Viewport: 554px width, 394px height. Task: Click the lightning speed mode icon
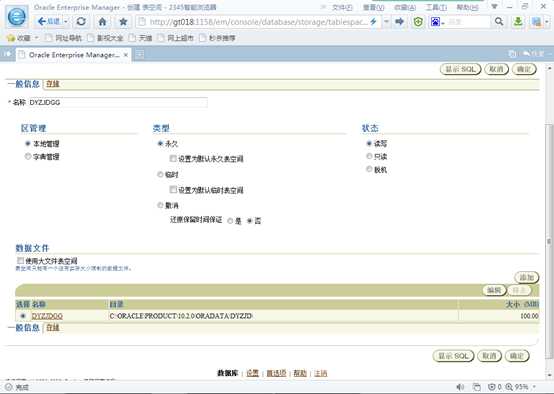tap(373, 22)
